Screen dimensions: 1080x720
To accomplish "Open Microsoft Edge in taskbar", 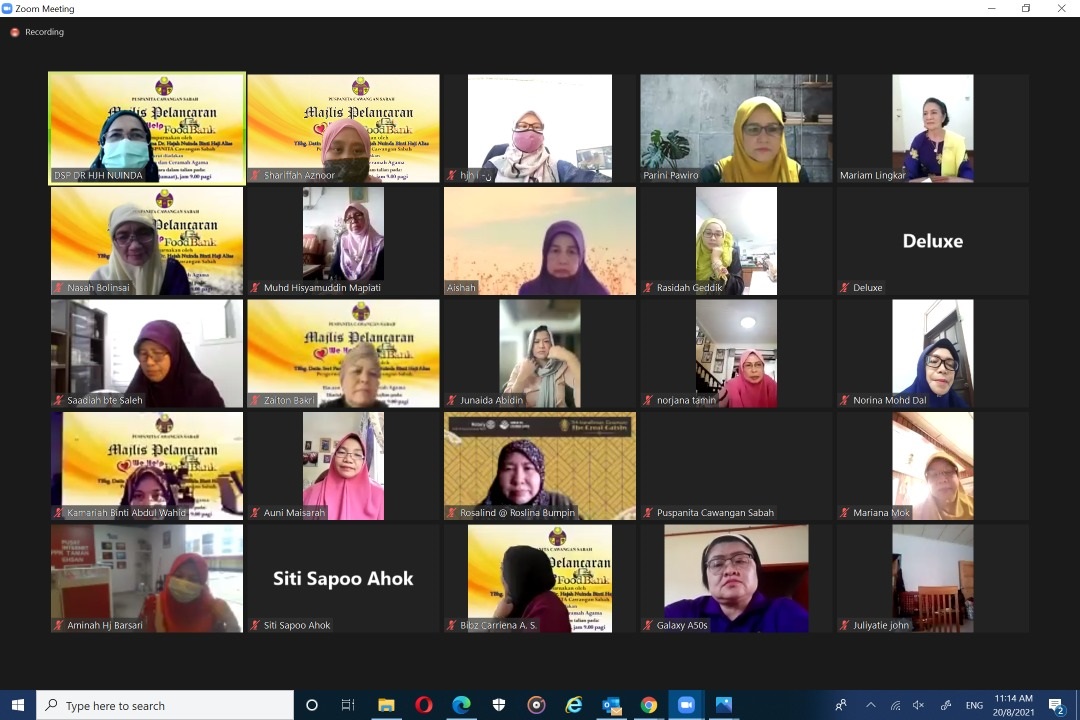I will (x=461, y=705).
